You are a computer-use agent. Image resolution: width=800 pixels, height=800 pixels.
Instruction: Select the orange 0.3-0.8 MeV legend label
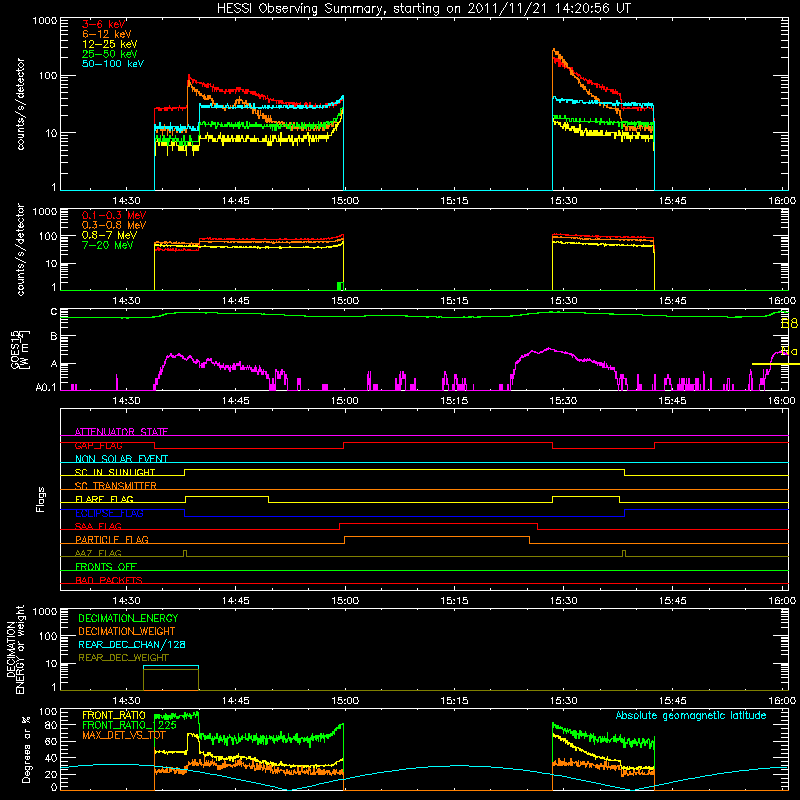click(114, 225)
